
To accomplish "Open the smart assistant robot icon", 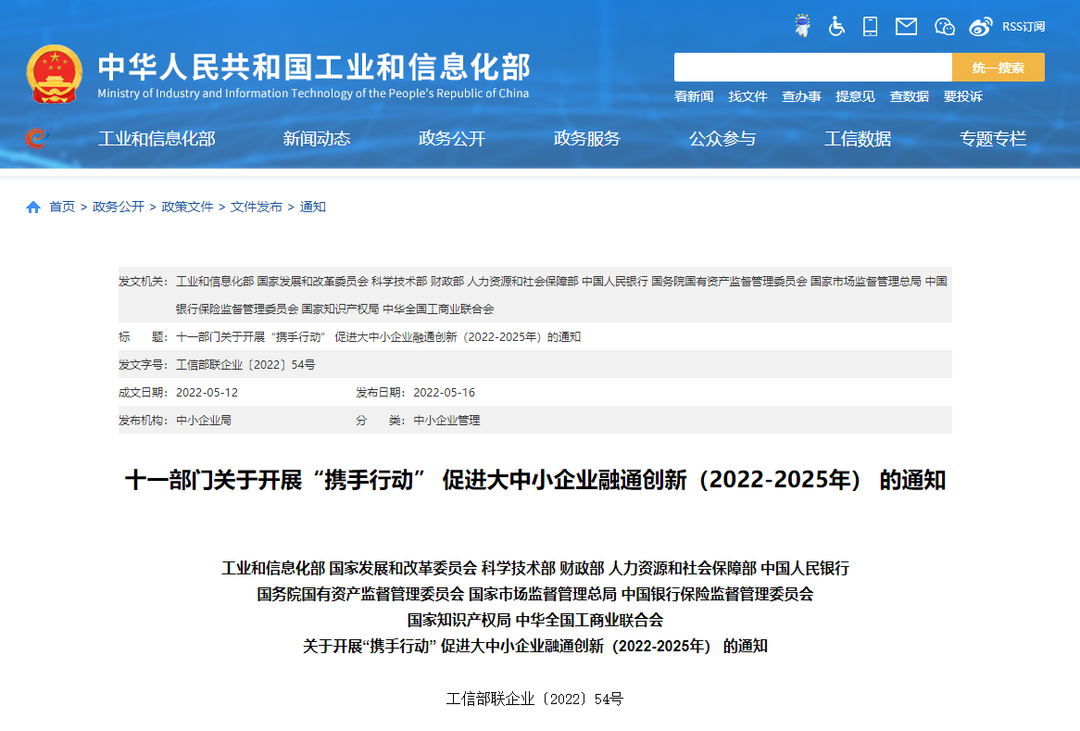I will [x=801, y=26].
